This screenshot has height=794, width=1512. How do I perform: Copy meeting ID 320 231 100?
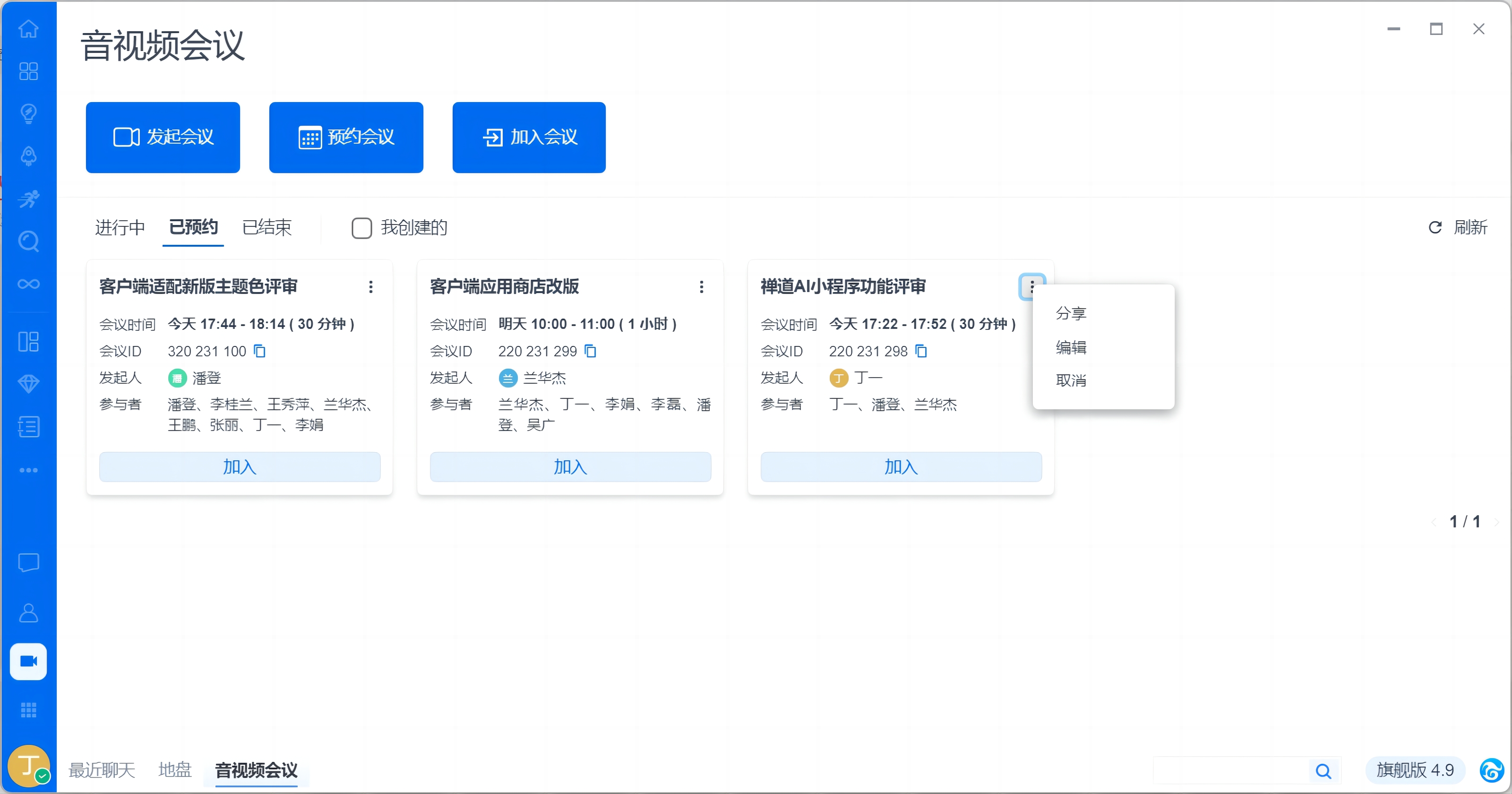coord(259,351)
